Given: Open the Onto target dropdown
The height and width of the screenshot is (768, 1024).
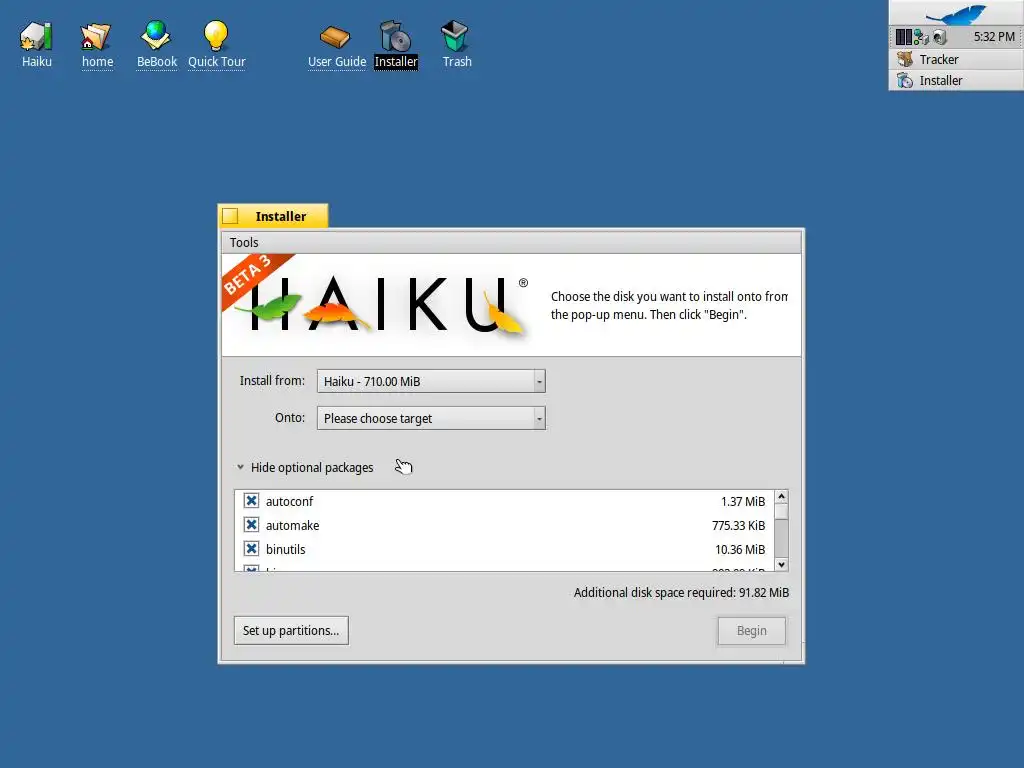Looking at the screenshot, I should click(x=431, y=418).
